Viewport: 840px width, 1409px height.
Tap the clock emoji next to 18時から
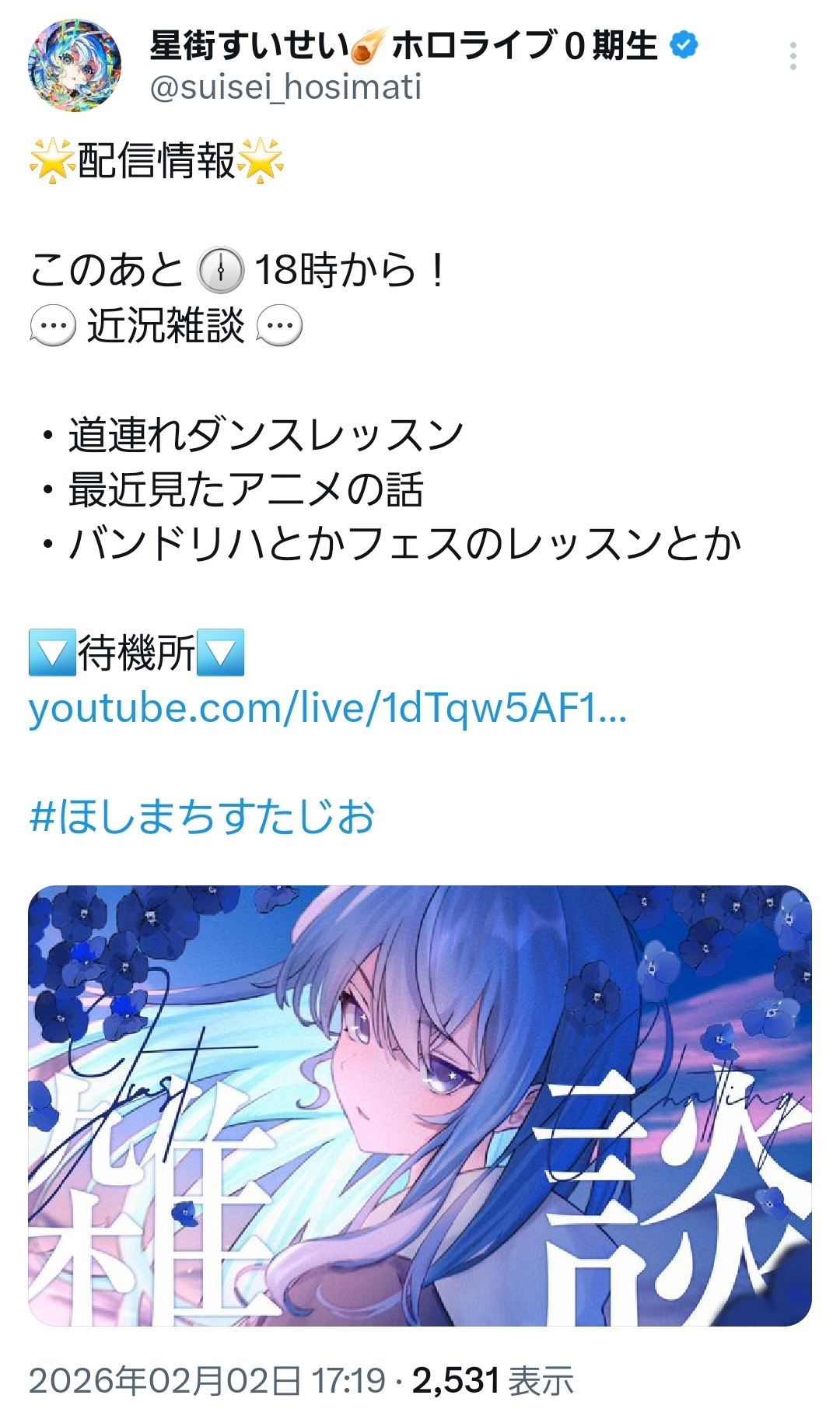click(221, 270)
